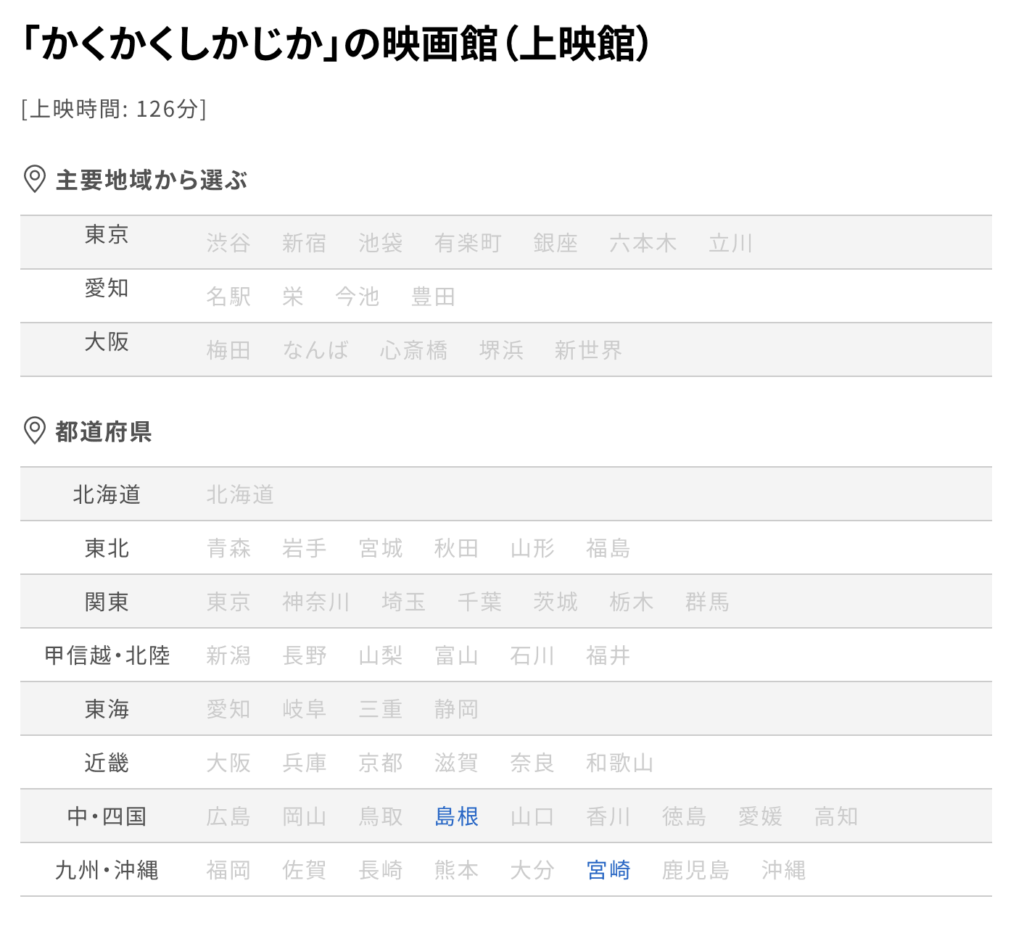Select 新宿 area link
1024x928 pixels.
click(304, 243)
